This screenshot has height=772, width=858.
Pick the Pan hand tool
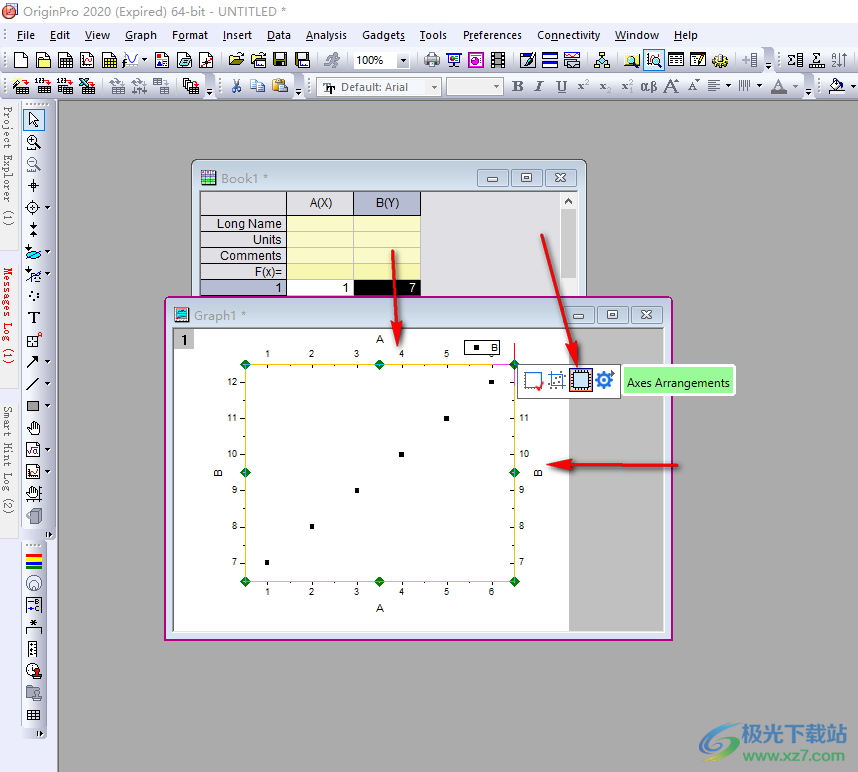pos(34,428)
